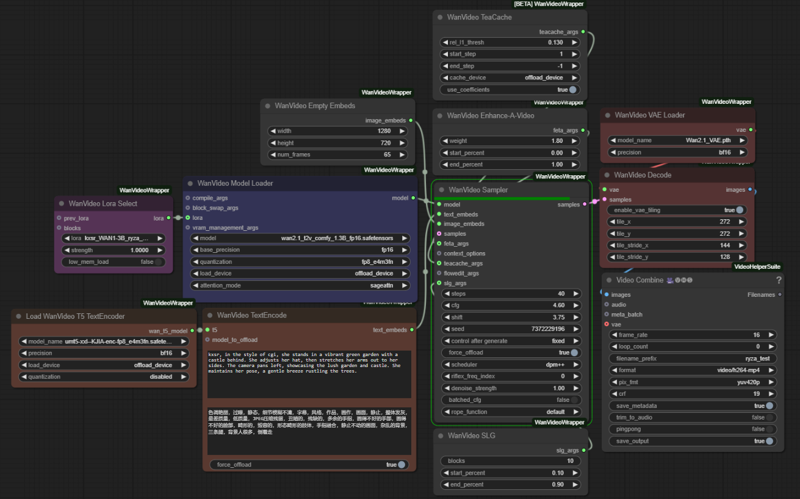This screenshot has height=499, width=800.
Task: Increase steps value with right arrow in Sampler
Action: click(581, 293)
